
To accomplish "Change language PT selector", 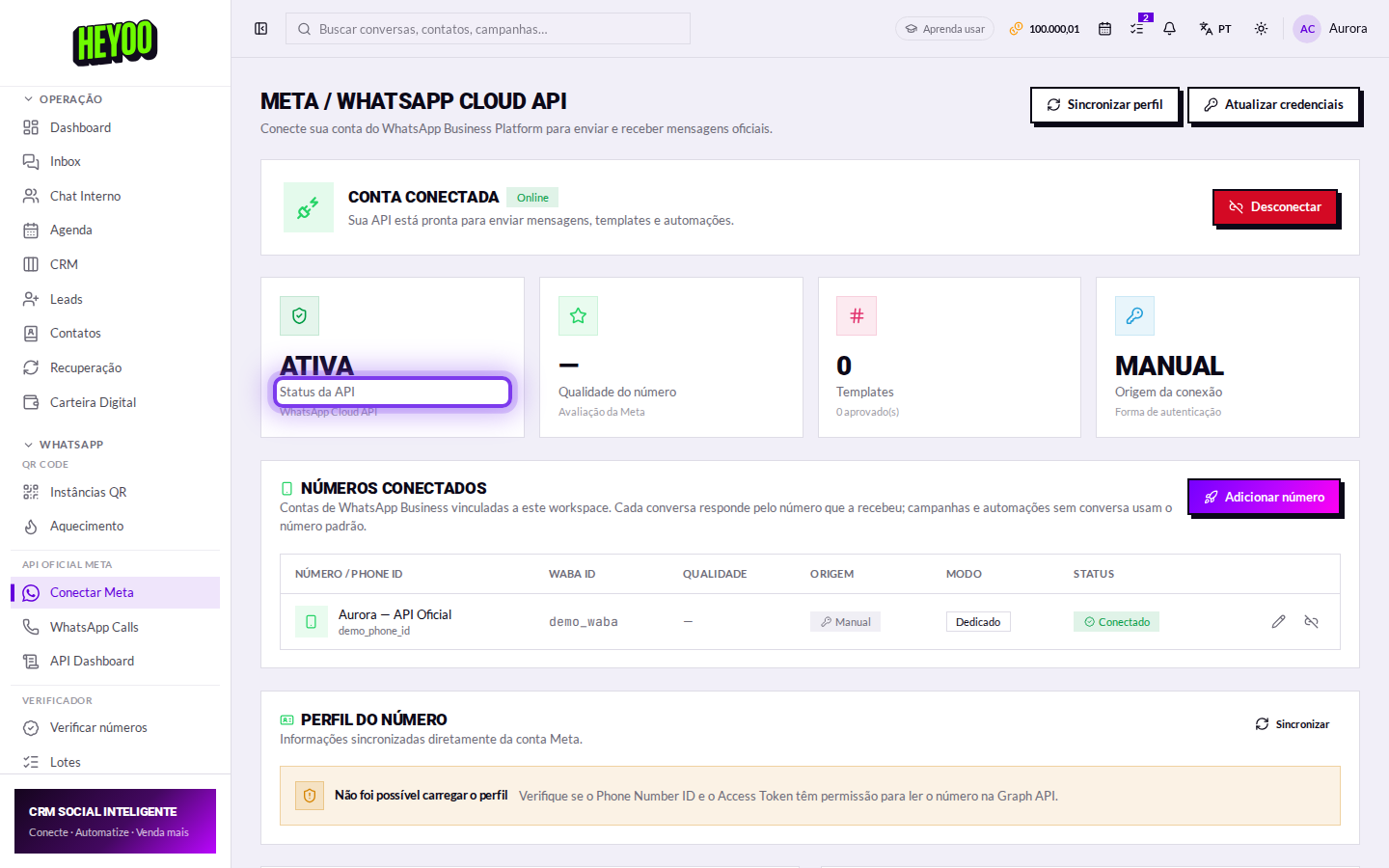I will coord(1215,29).
